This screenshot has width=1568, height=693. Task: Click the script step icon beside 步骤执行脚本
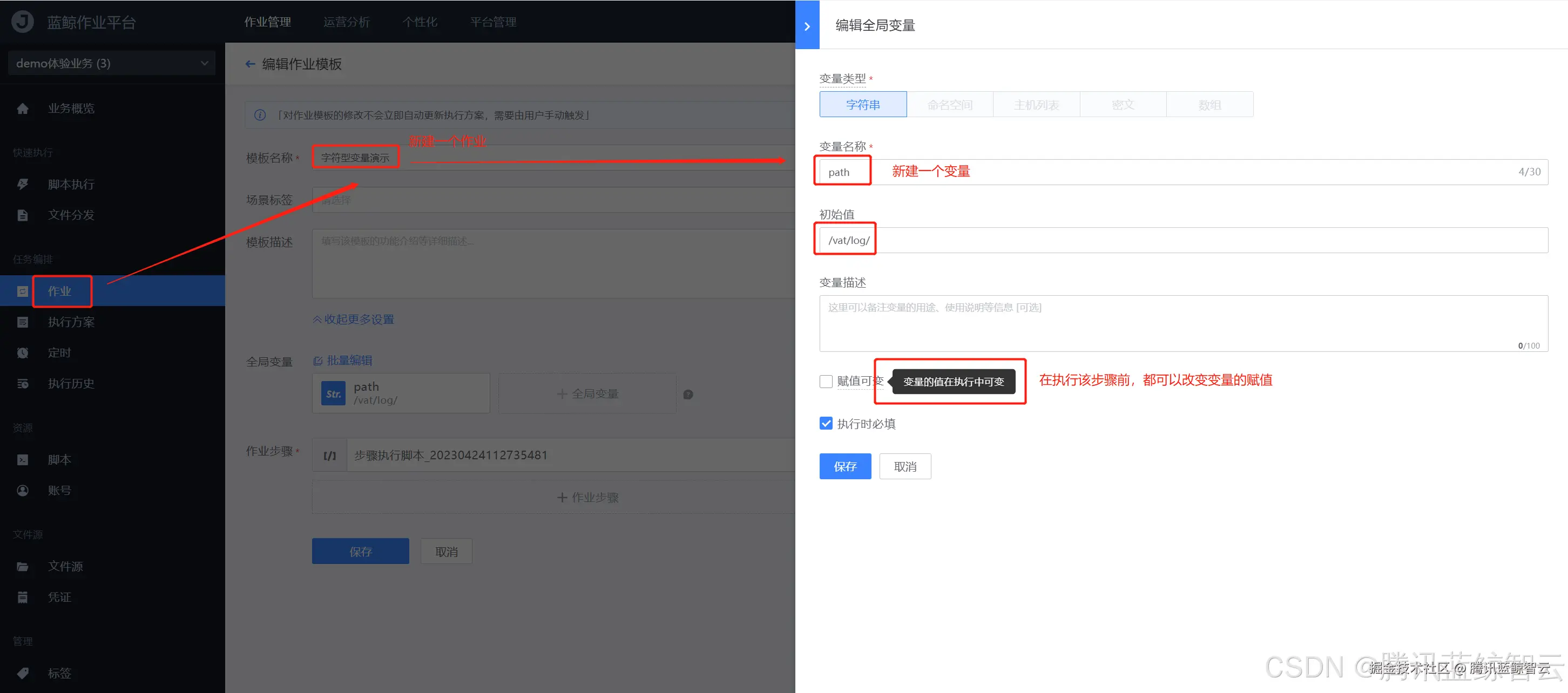coord(329,455)
